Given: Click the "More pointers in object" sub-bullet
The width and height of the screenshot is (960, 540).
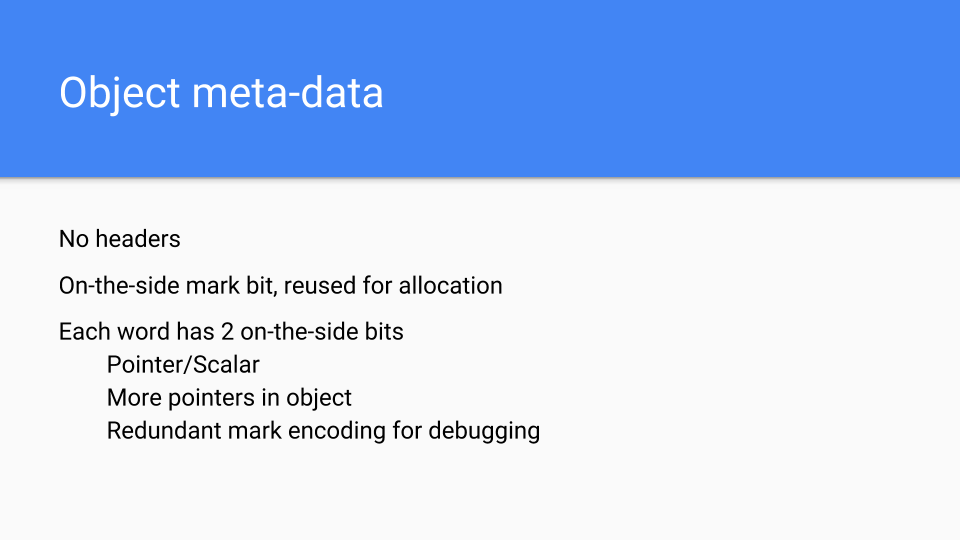Looking at the screenshot, I should (229, 398).
